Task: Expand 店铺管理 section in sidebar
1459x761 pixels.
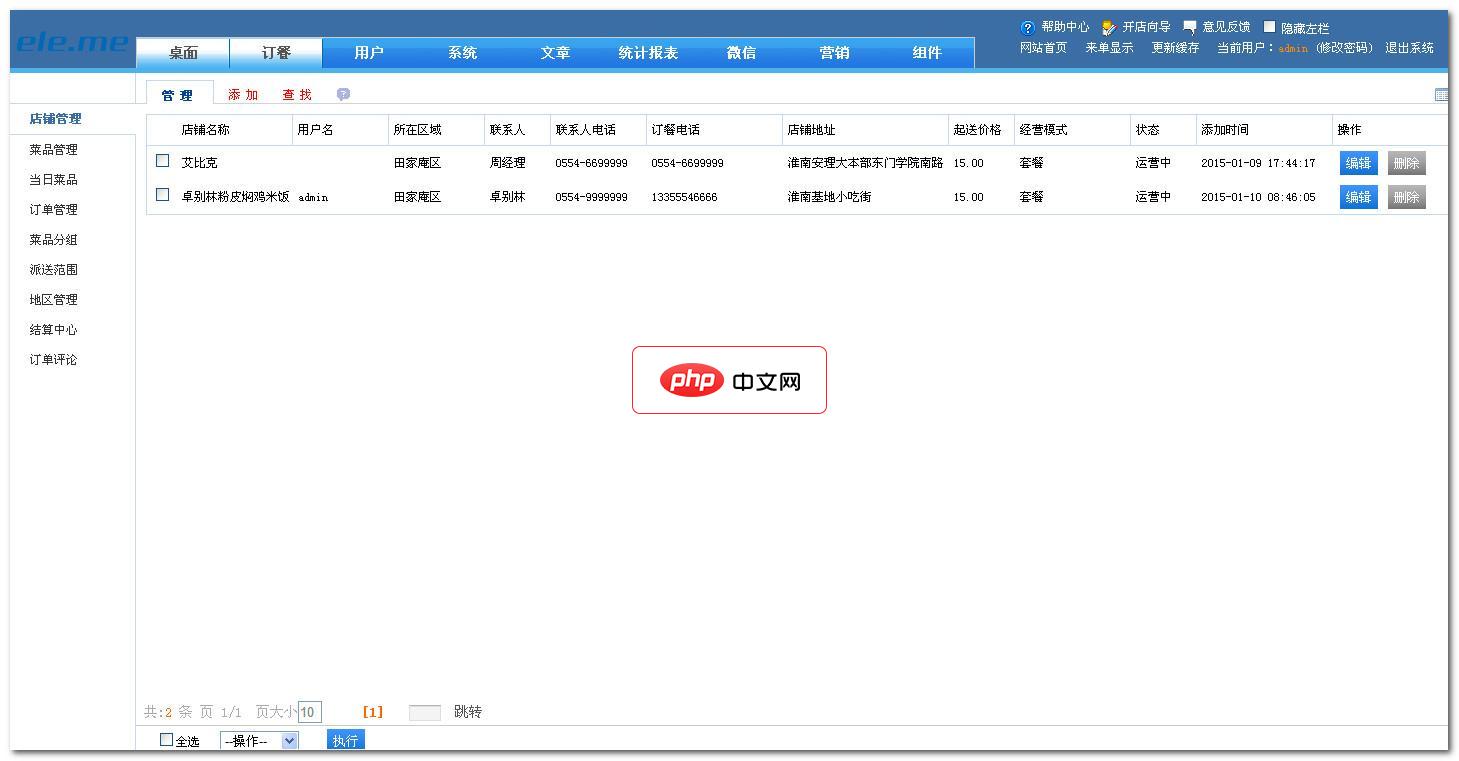Action: [x=53, y=119]
